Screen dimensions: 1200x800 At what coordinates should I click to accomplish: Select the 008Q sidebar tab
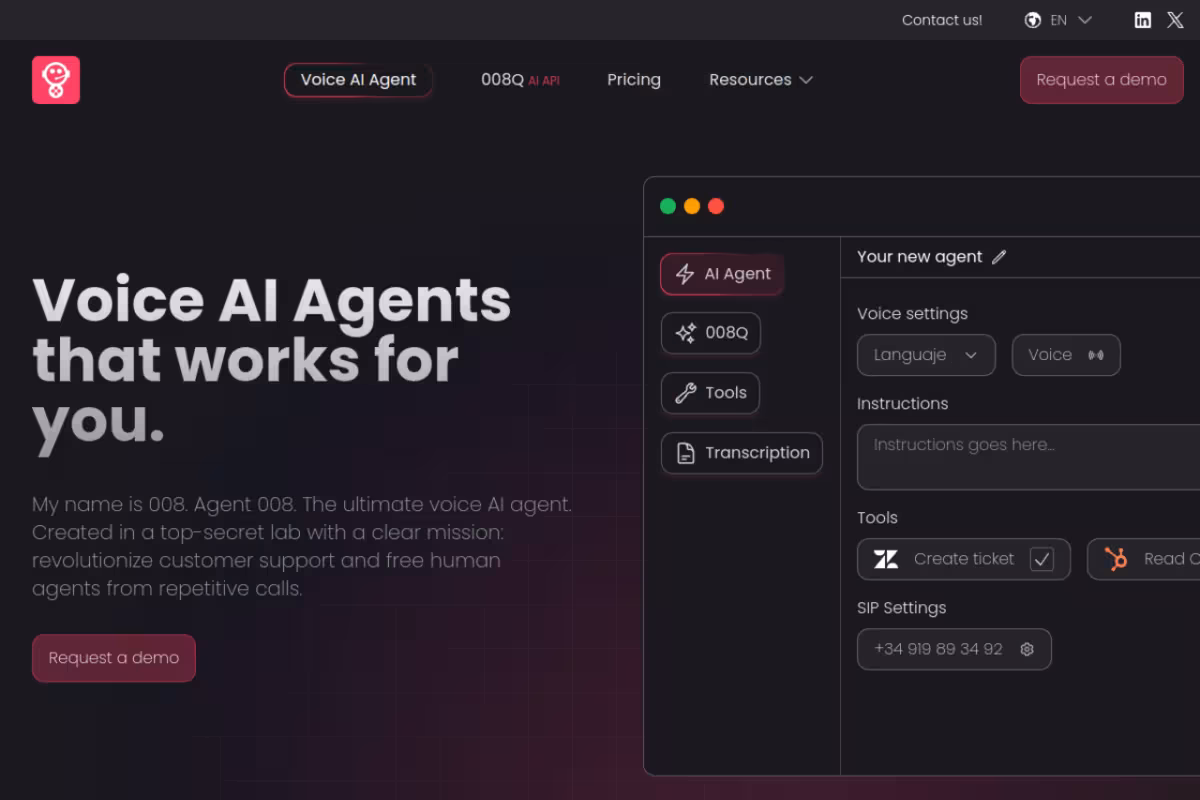click(711, 333)
